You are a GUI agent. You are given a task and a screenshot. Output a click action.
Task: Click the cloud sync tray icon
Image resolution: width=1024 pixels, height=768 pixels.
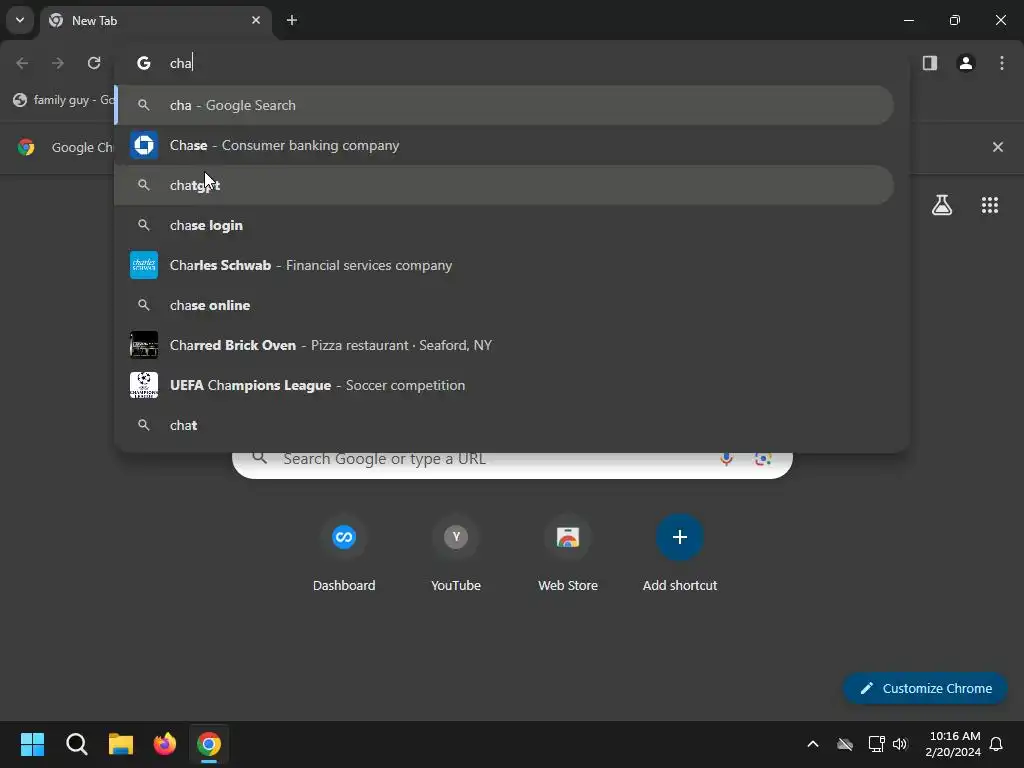(845, 744)
